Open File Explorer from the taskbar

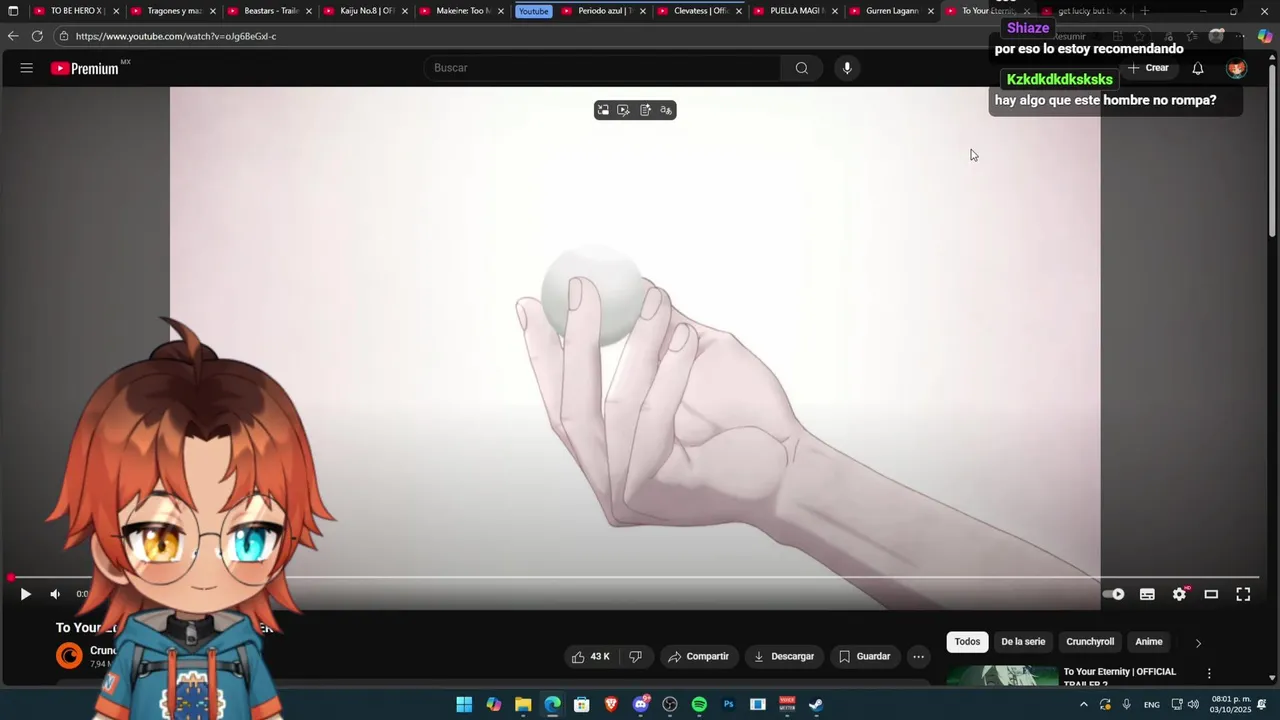523,704
